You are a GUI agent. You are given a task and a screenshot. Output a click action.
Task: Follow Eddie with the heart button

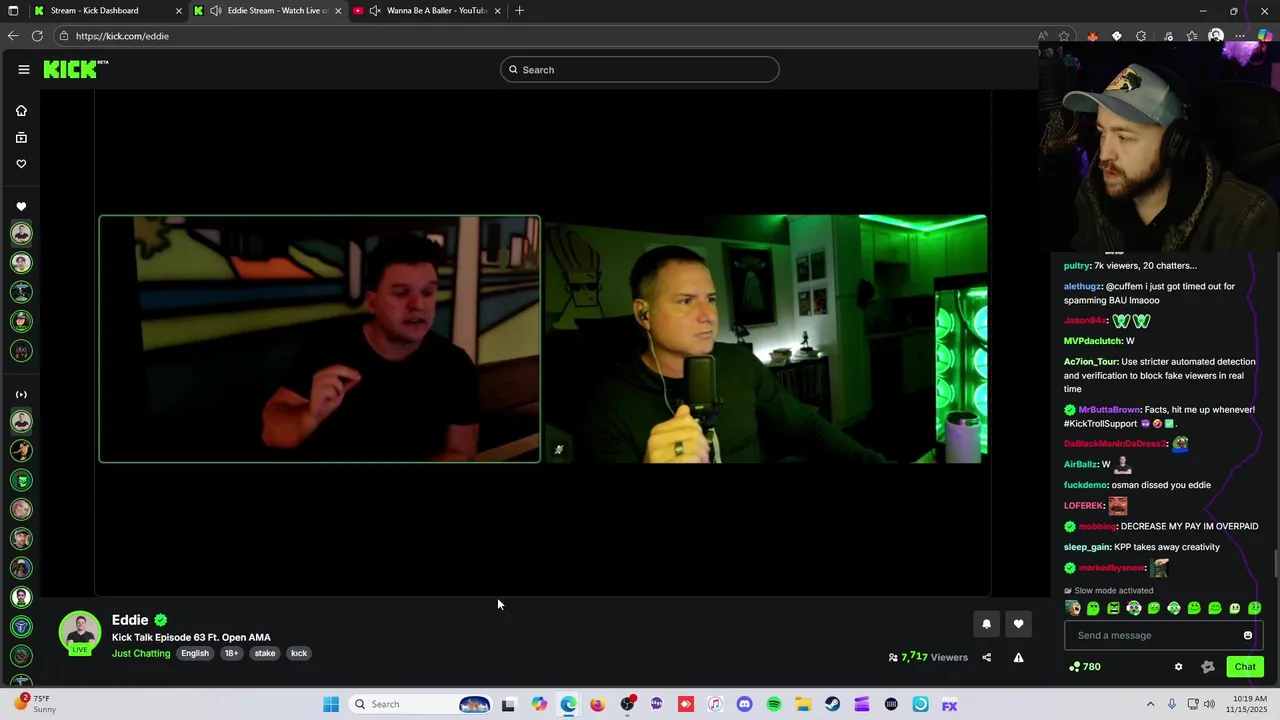1018,624
